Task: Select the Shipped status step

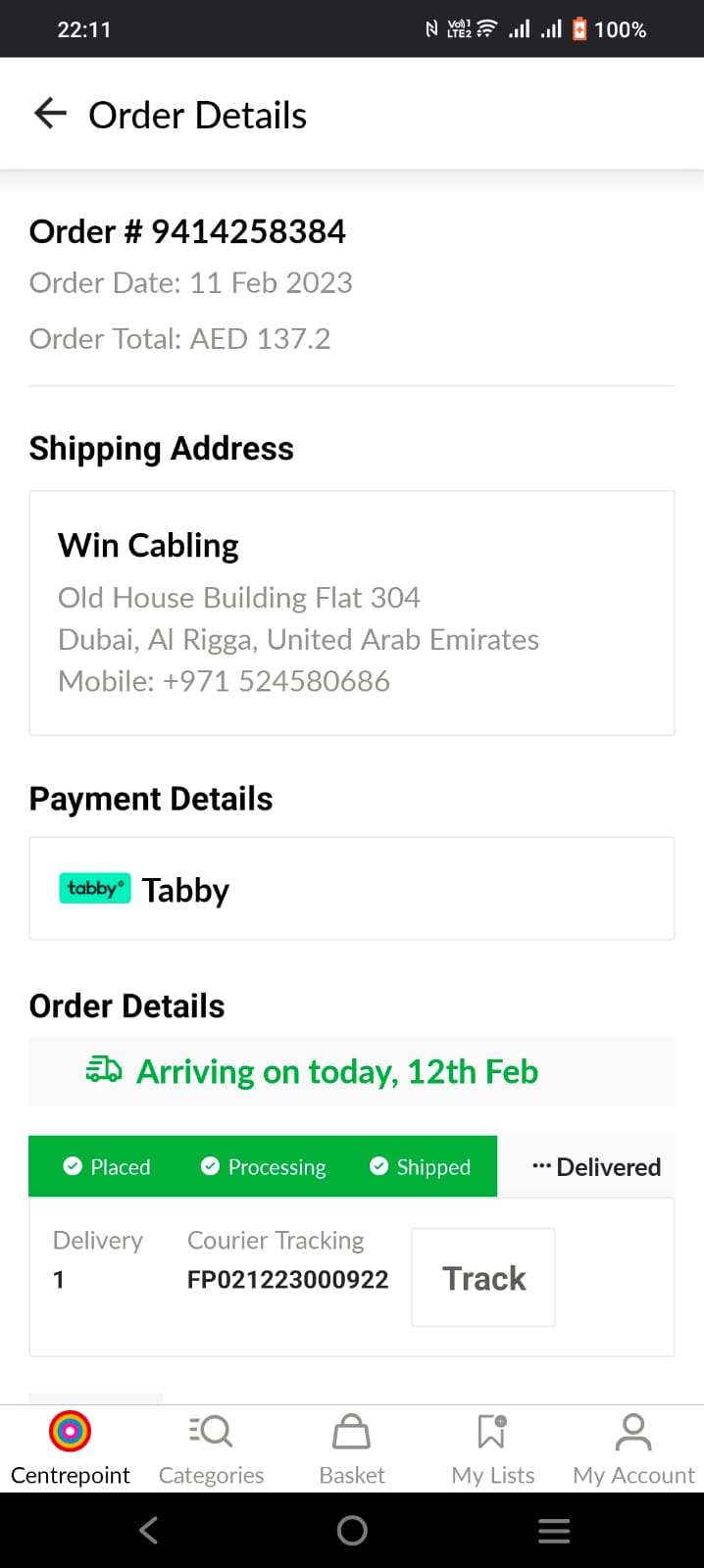Action: 421,1166
